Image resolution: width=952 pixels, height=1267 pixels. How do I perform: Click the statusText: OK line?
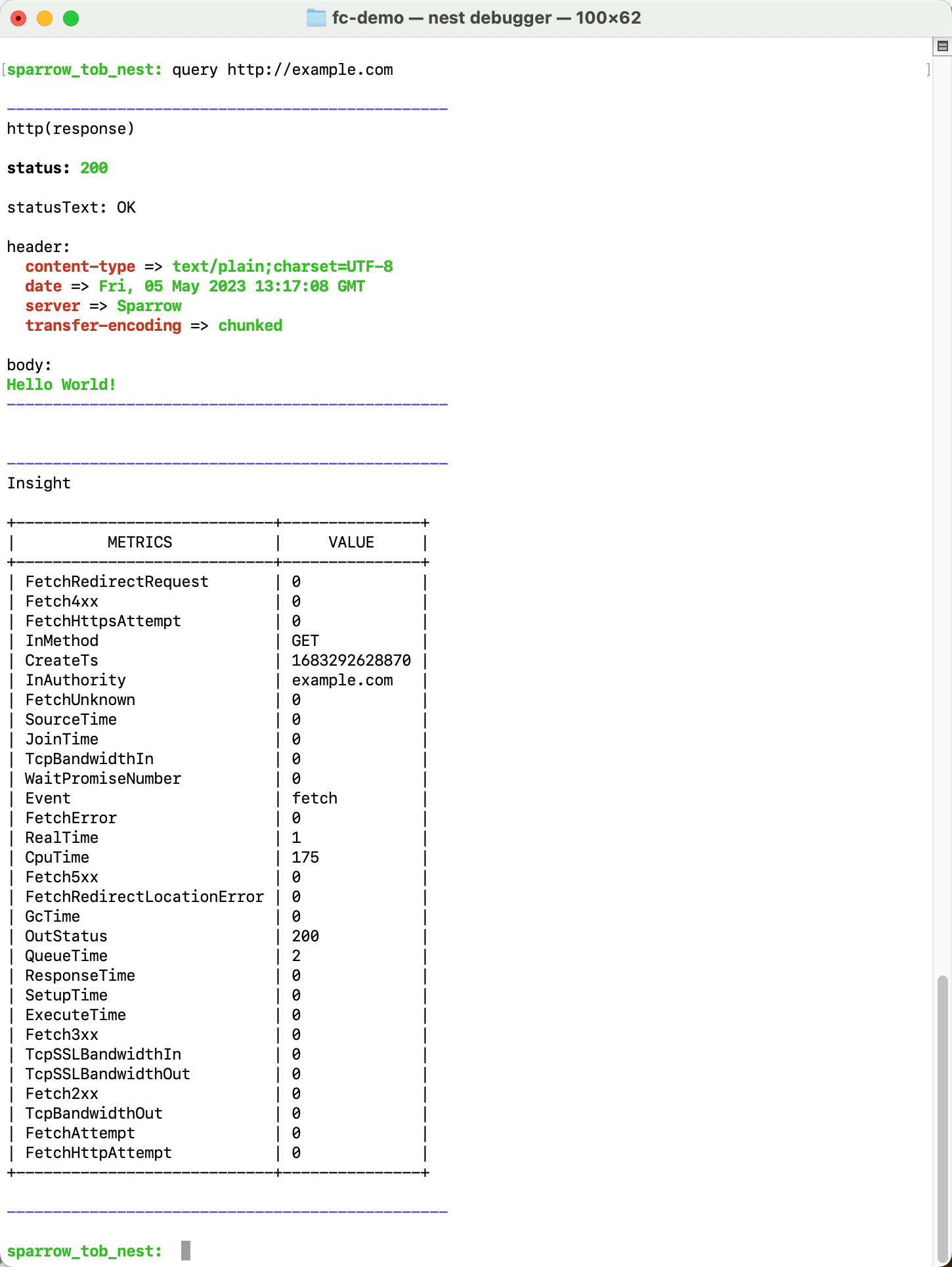(71, 207)
